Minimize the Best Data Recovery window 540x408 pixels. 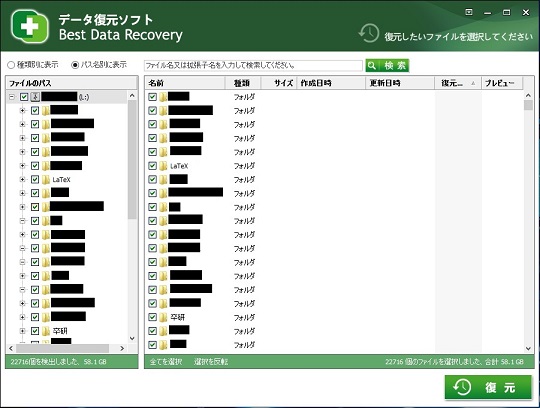(488, 13)
